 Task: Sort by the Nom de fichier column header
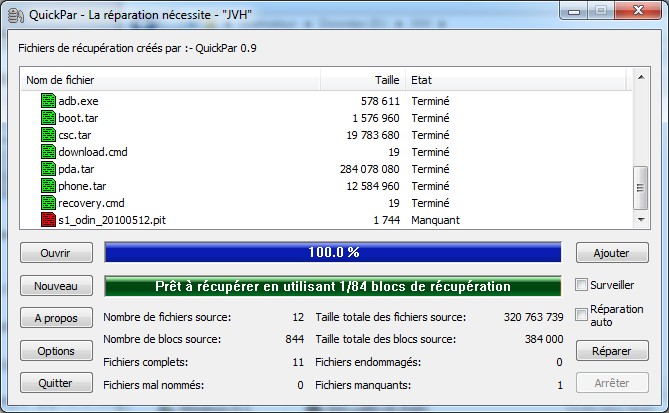pyautogui.click(x=171, y=80)
